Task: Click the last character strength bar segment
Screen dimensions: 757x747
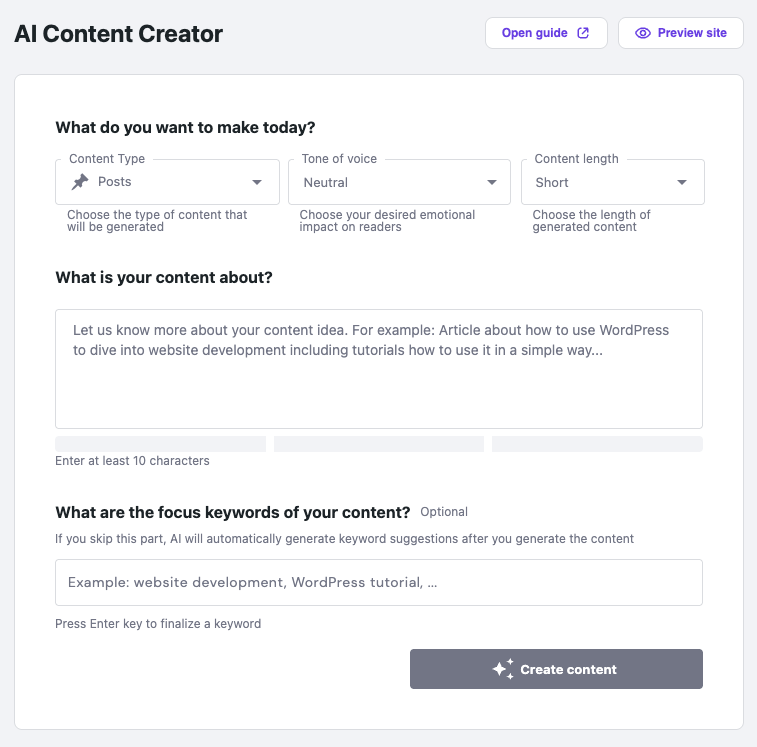Action: [597, 444]
